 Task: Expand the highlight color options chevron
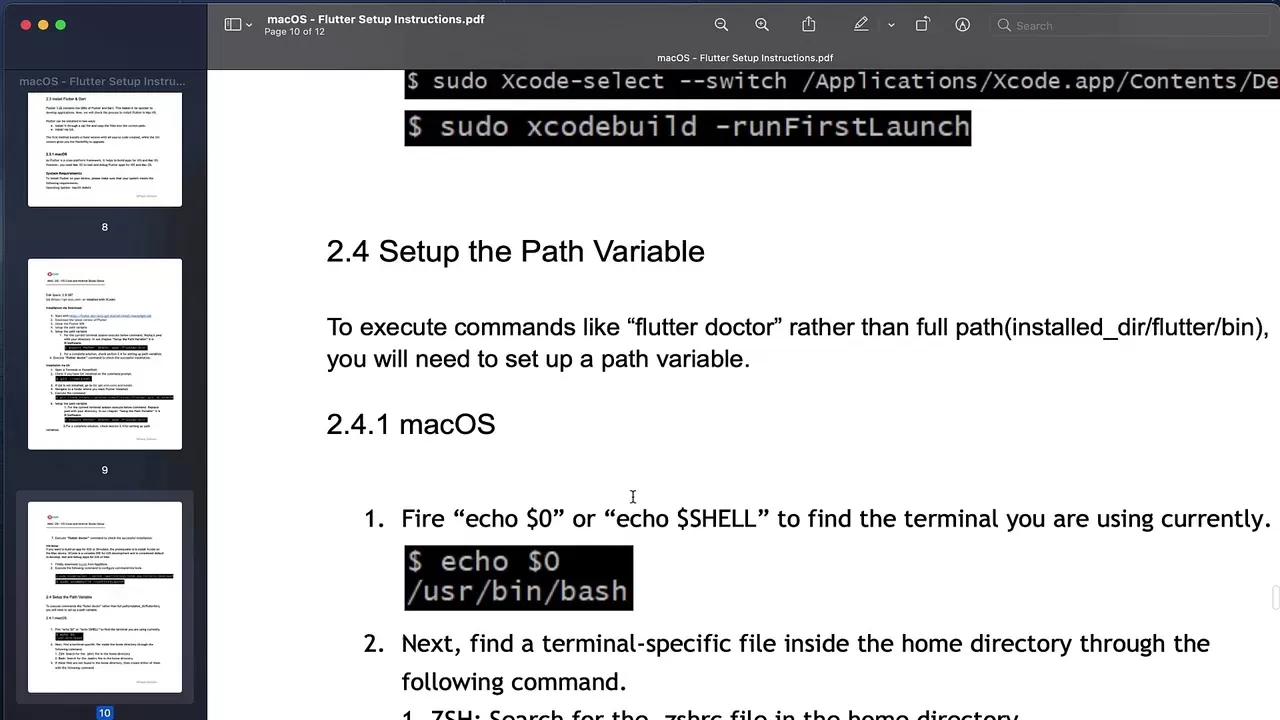click(x=890, y=25)
